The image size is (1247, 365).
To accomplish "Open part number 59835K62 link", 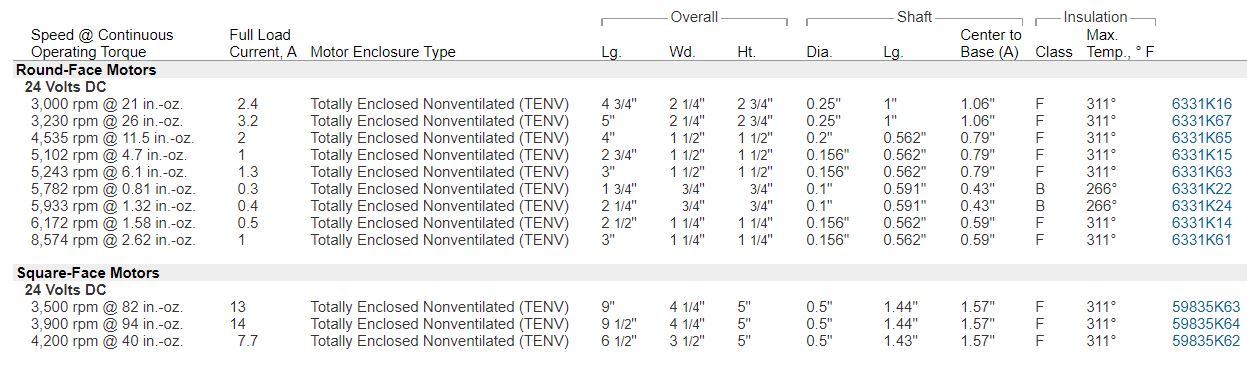I will pos(1205,341).
